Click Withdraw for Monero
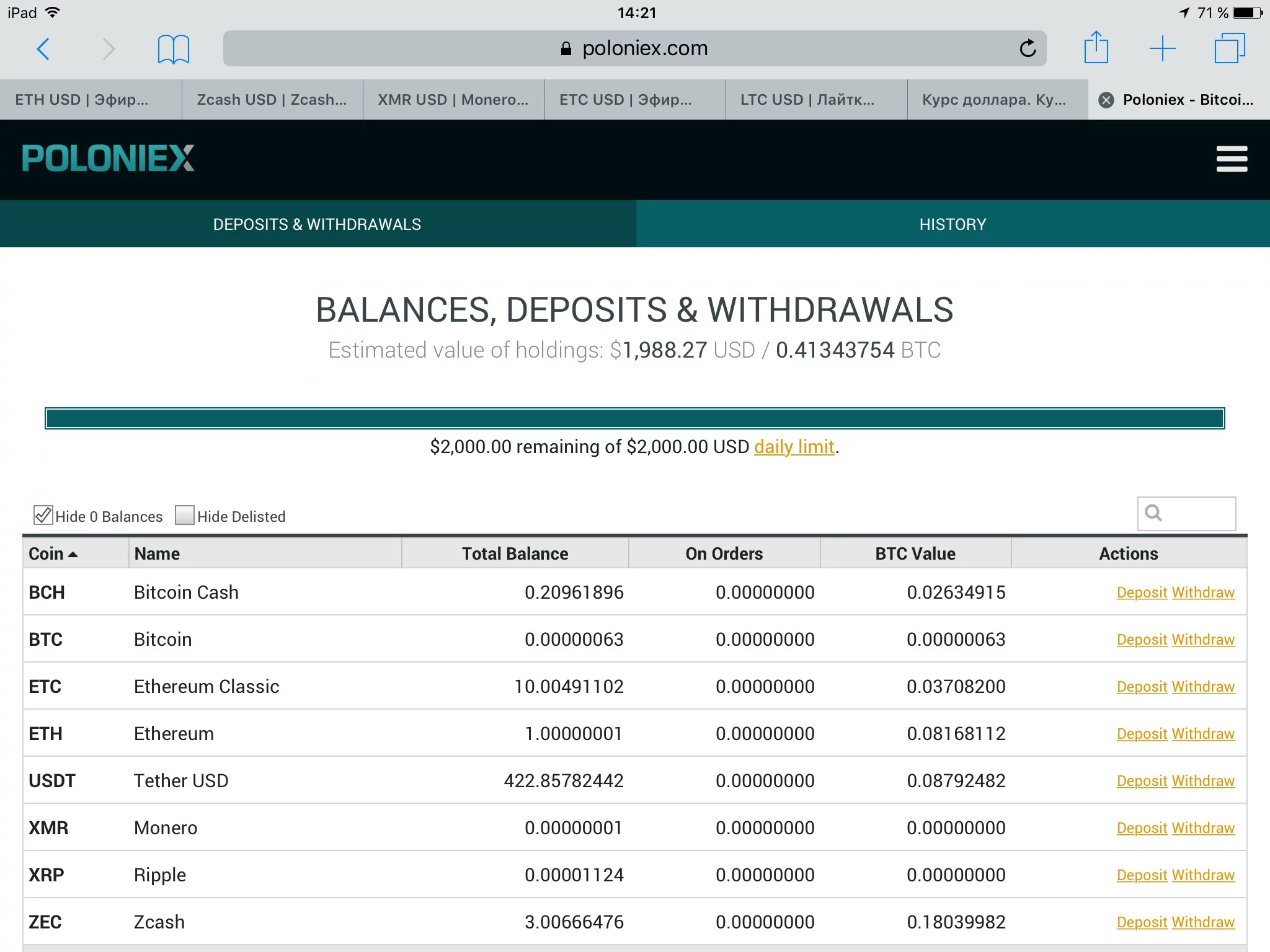This screenshot has width=1270, height=952. [x=1203, y=828]
